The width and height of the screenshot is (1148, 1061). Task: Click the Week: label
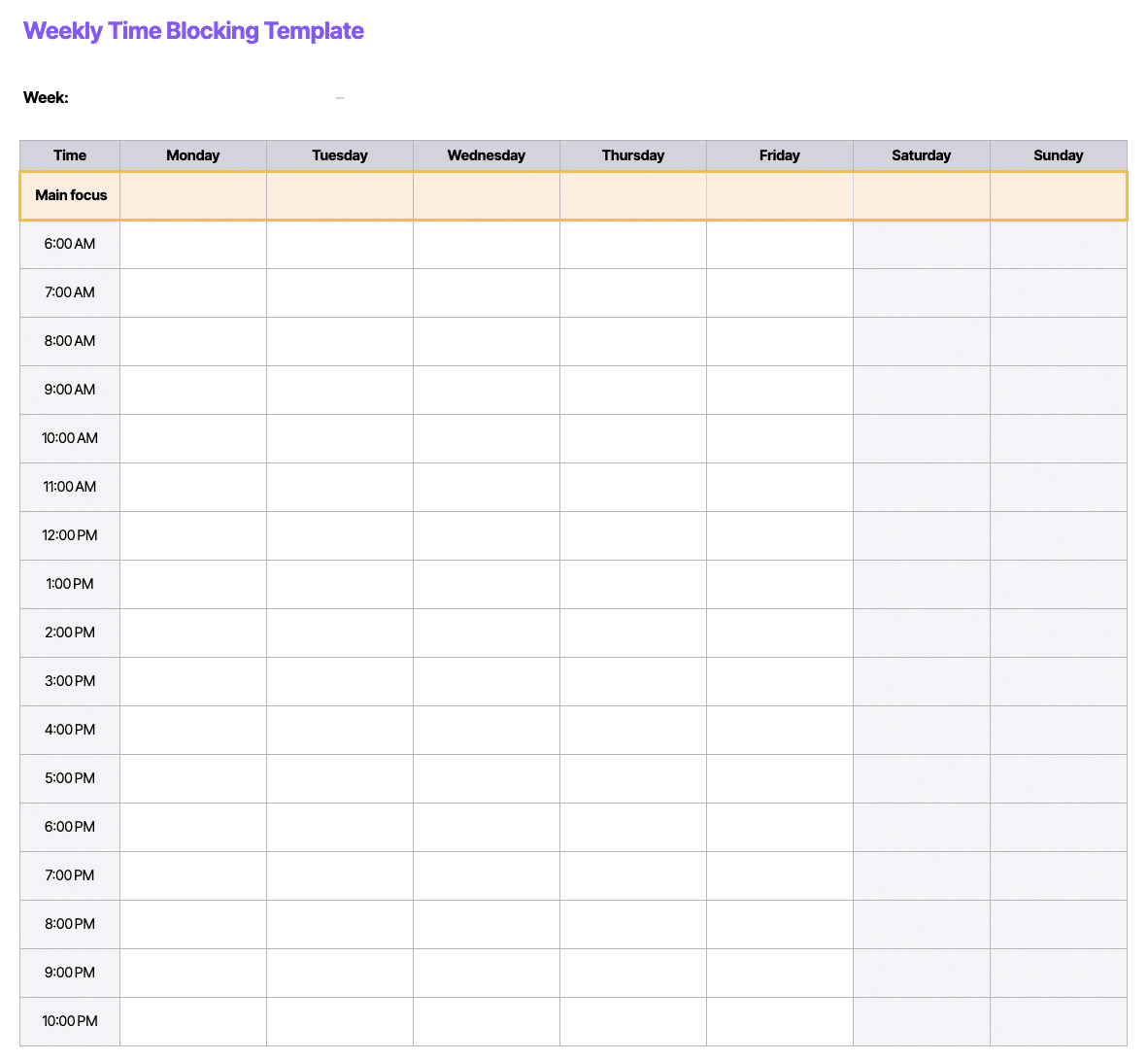(x=46, y=97)
